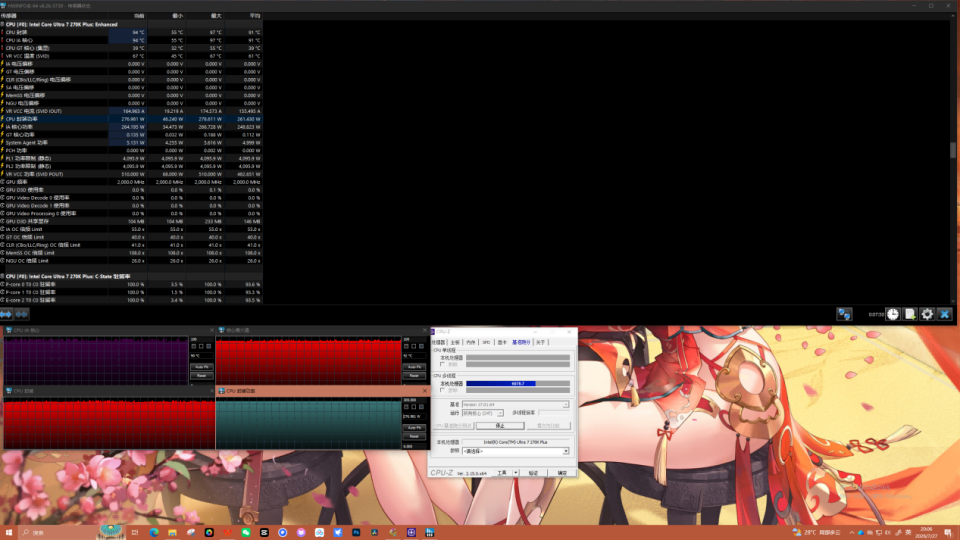Expand system tray hidden icons chevron

tap(852, 533)
